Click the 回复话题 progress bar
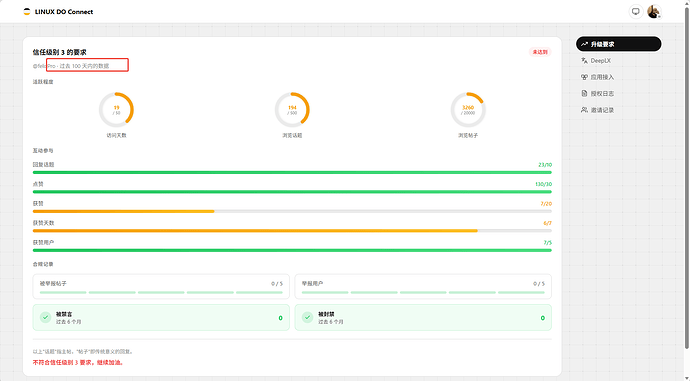Viewport: 690px width, 381px height. point(292,172)
